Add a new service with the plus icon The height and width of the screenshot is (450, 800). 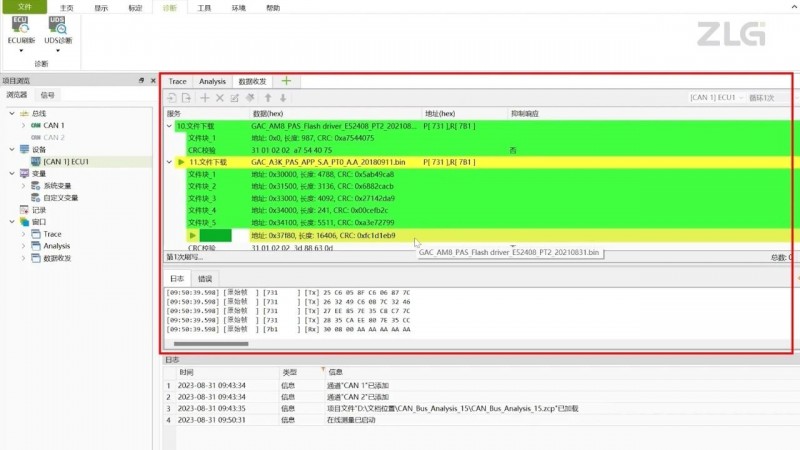point(205,97)
